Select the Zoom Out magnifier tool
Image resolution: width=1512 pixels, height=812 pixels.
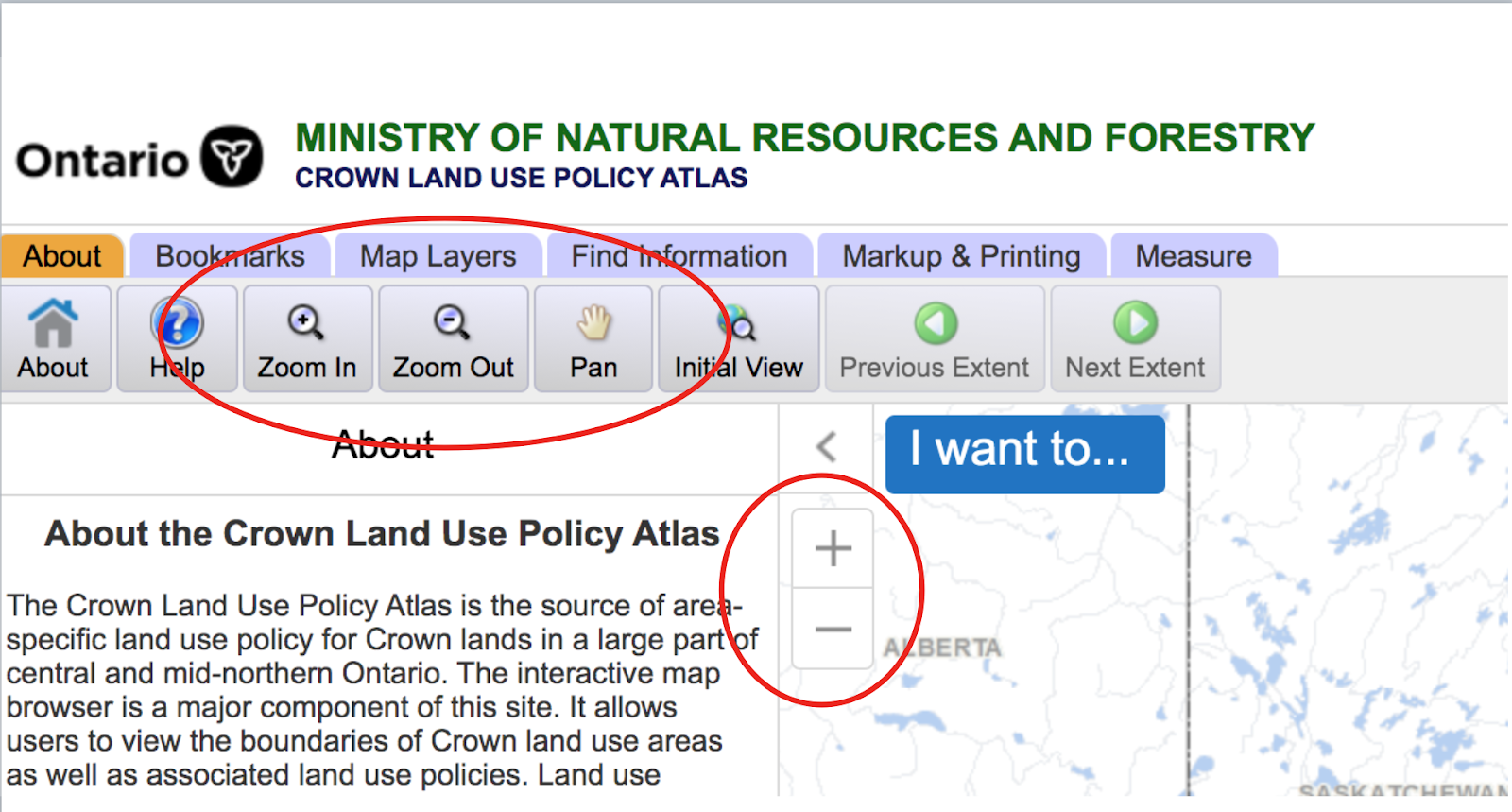(x=453, y=338)
